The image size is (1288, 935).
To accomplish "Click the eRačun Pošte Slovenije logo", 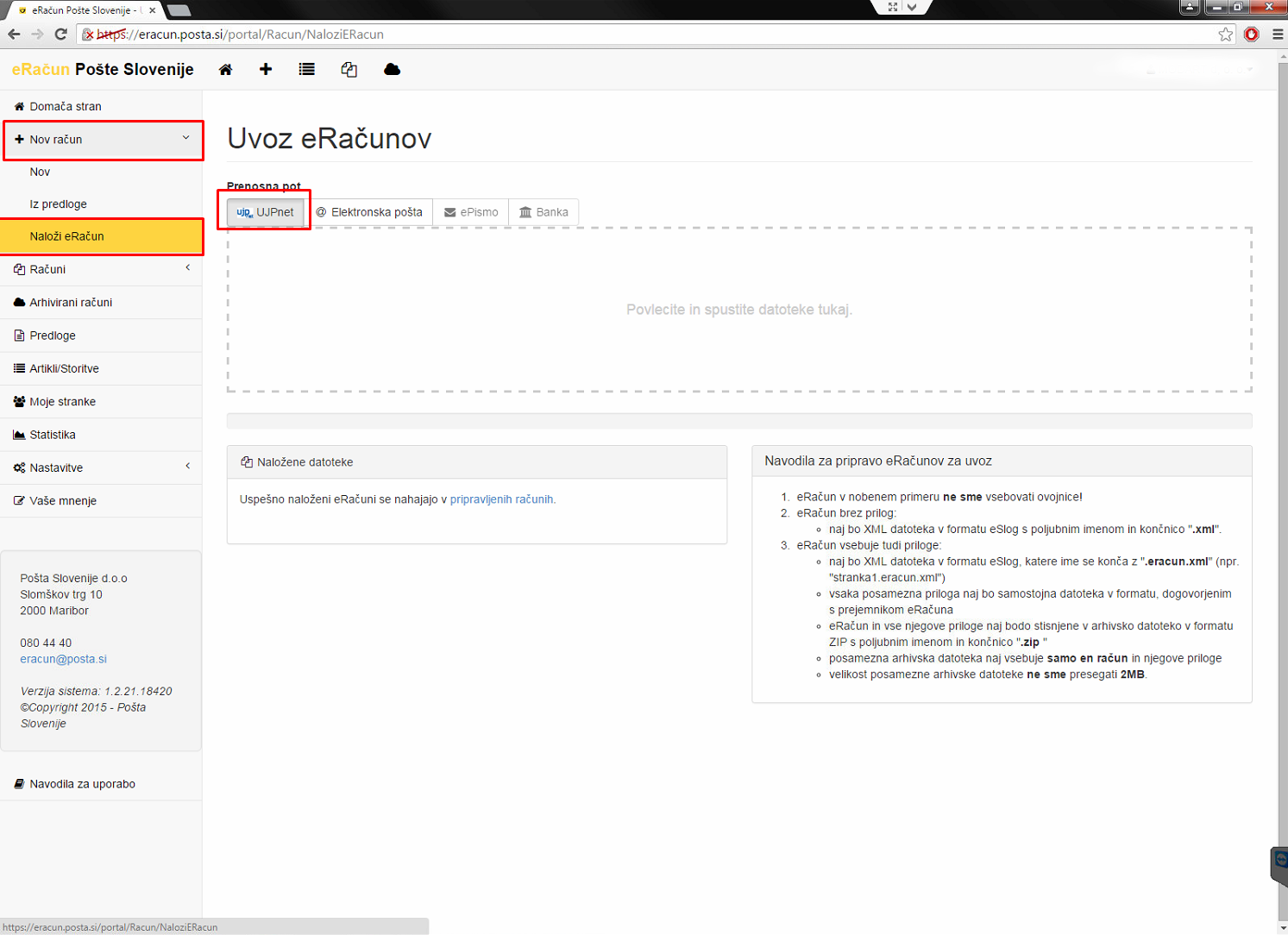I will 103,70.
